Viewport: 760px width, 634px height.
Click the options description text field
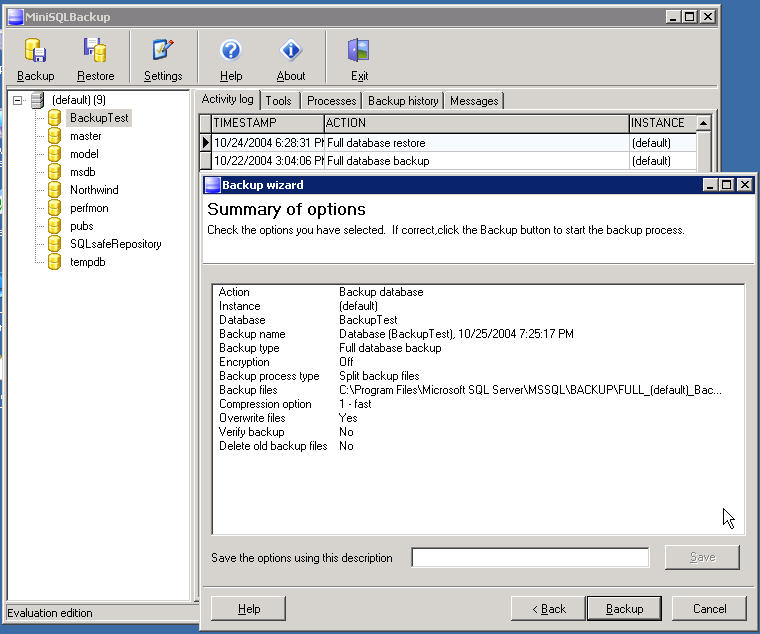(x=530, y=557)
